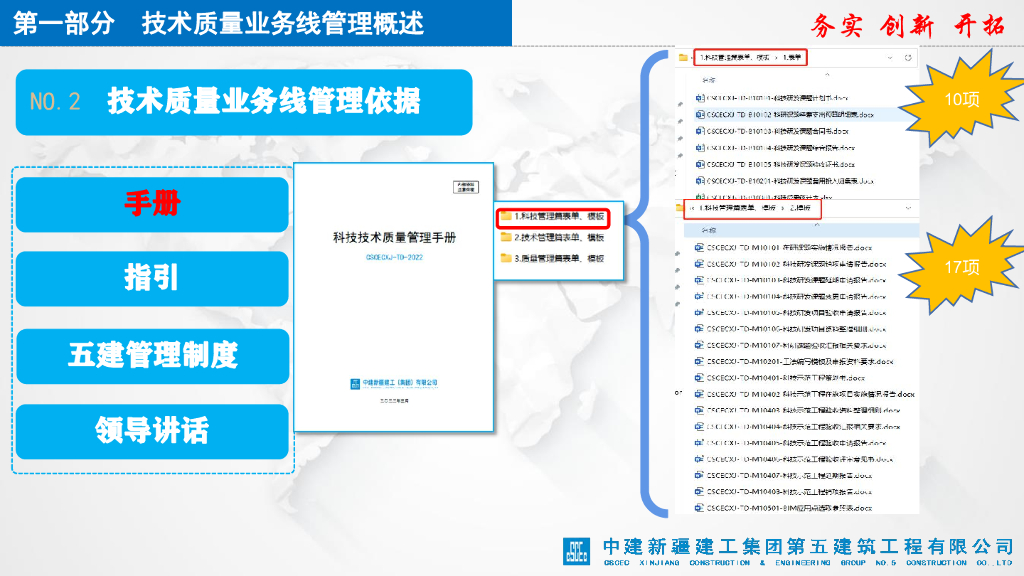Click Word icon of CSCECXJ-TD-M10404 file
Image resolution: width=1024 pixels, height=576 pixels.
pos(699,426)
